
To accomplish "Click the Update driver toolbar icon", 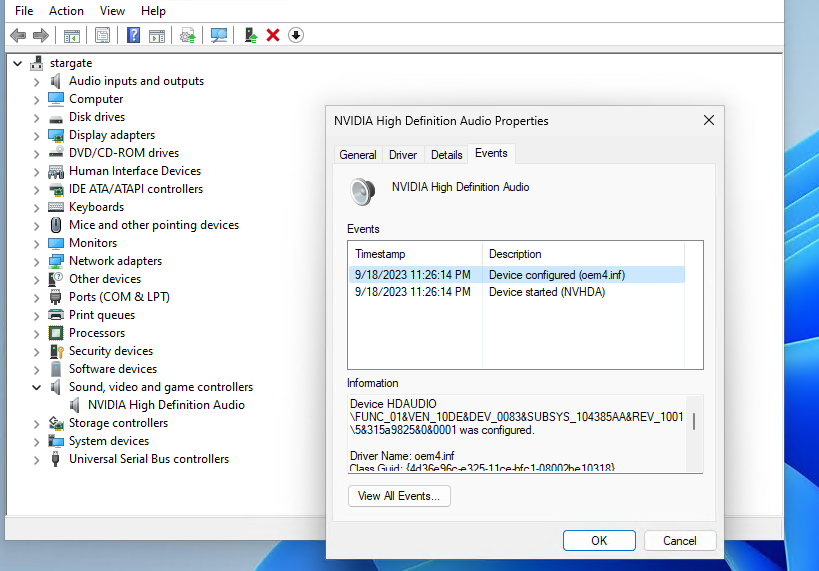I will (x=188, y=36).
